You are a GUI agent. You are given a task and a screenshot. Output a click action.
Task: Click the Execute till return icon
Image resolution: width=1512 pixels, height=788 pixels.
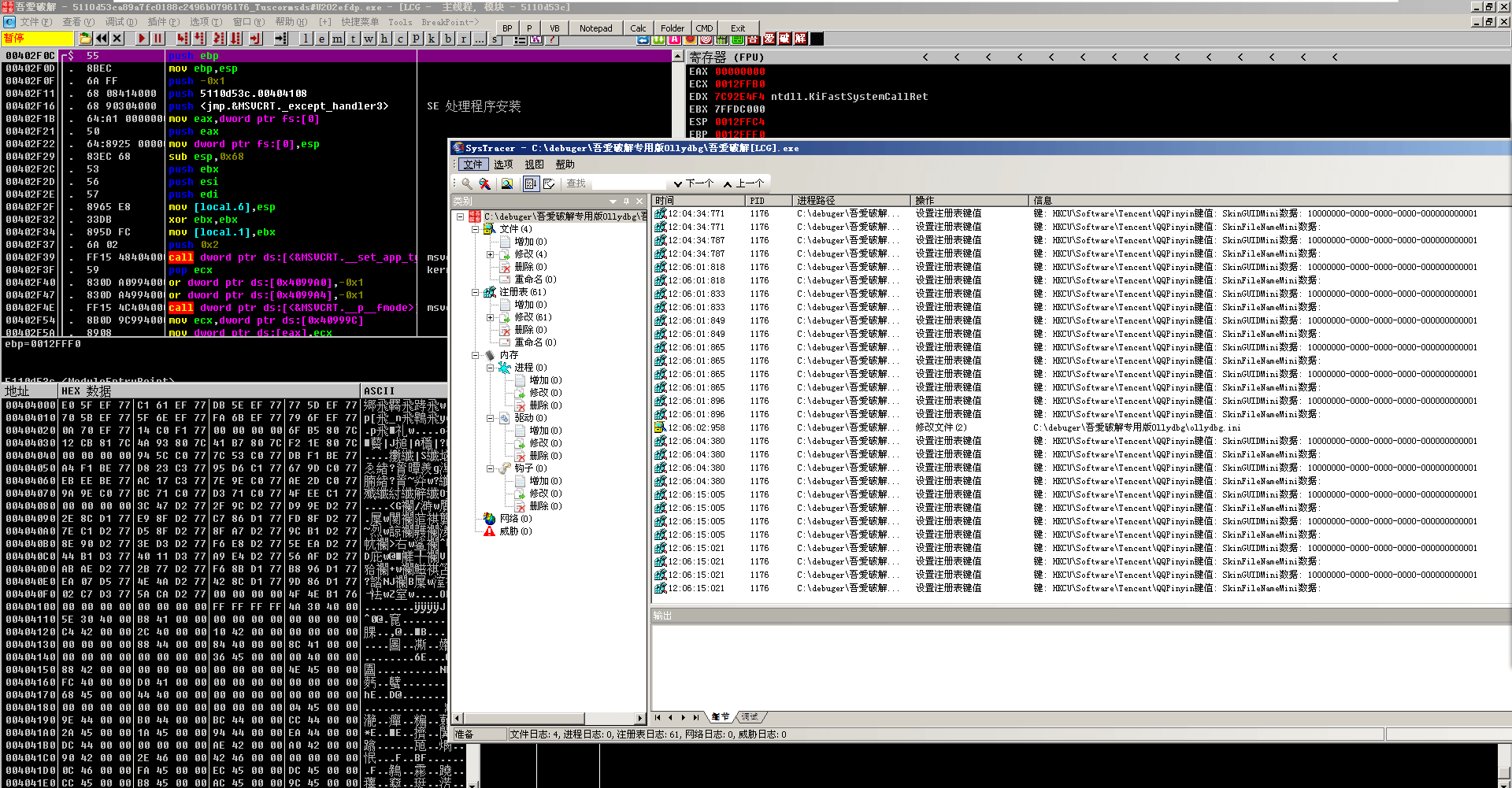(x=255, y=38)
